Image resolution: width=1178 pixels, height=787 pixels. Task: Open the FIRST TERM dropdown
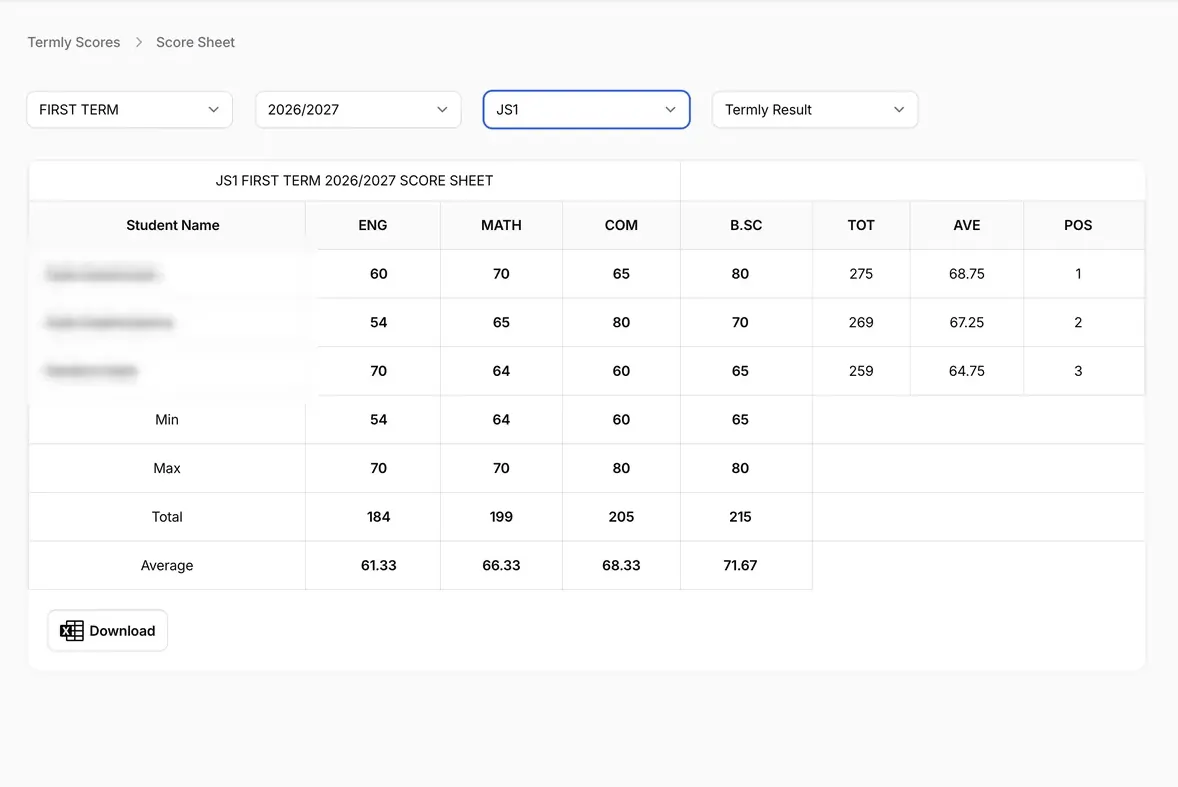tap(129, 110)
